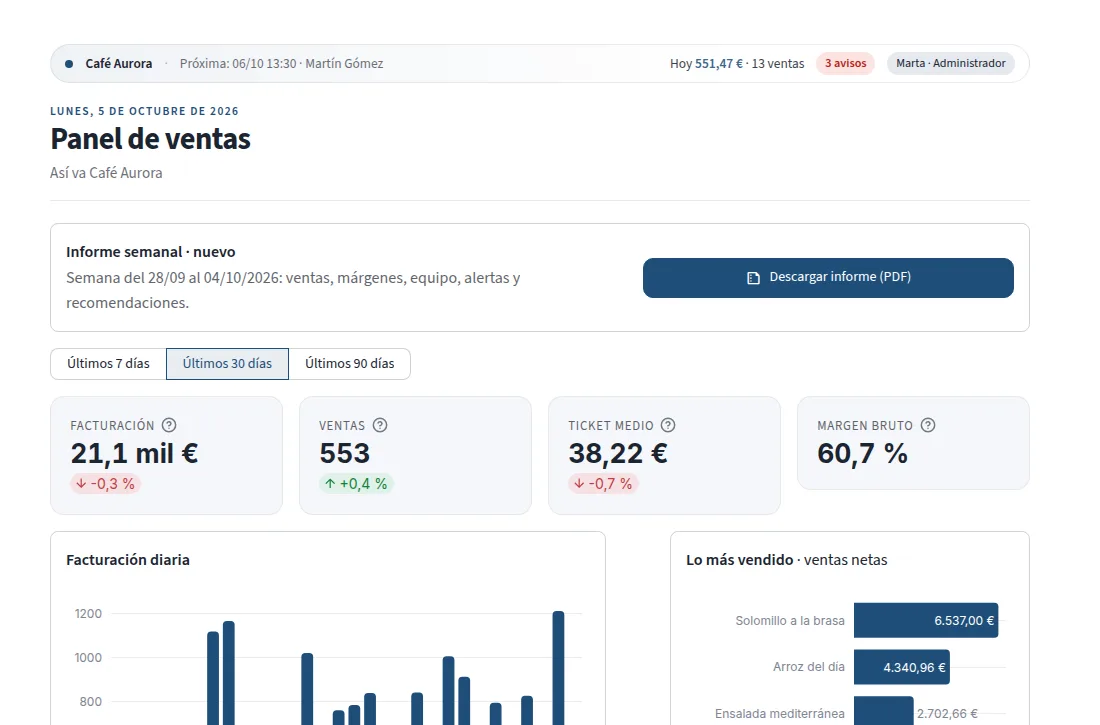Image resolution: width=1100 pixels, height=725 pixels.
Task: Click the 2.702,66 € value label
Action: point(947,714)
